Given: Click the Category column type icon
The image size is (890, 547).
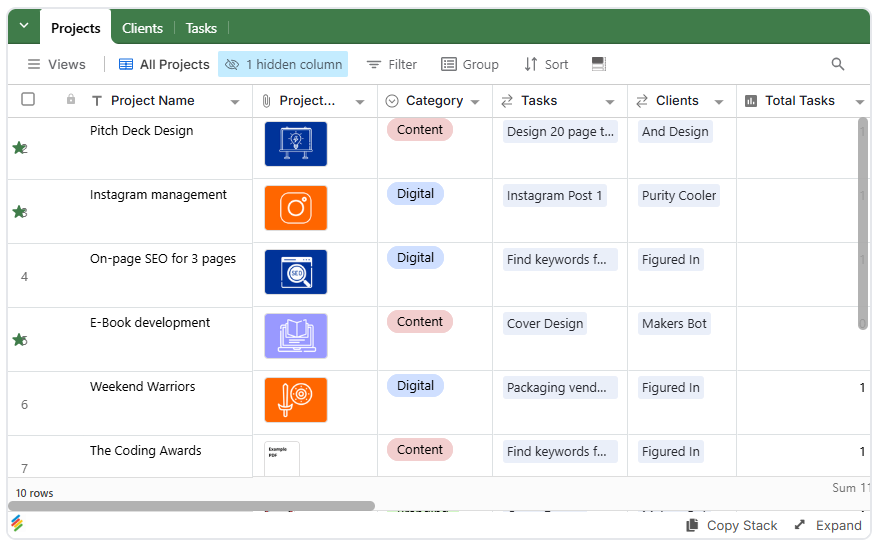Looking at the screenshot, I should [x=392, y=101].
